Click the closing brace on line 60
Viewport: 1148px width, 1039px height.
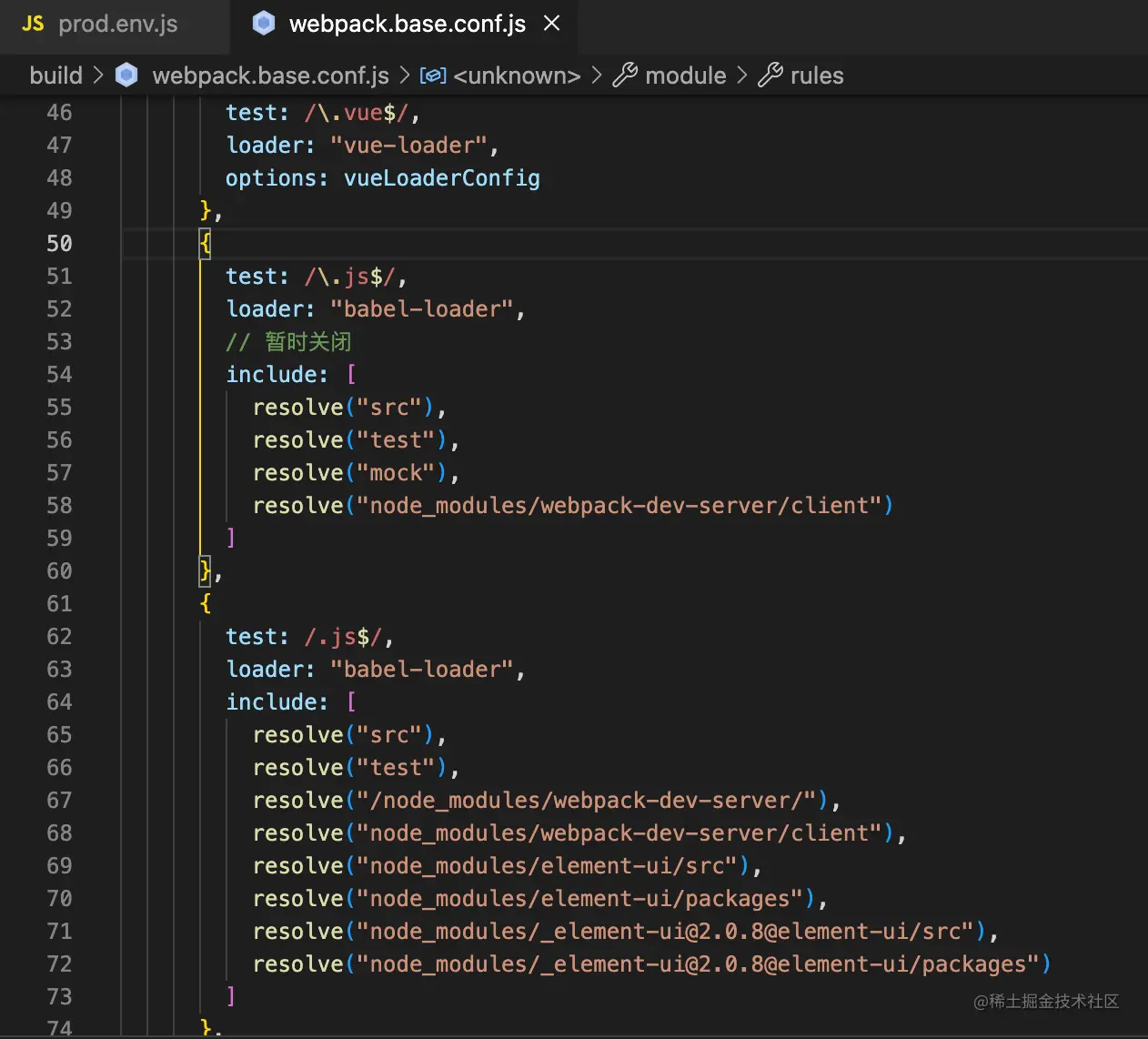206,571
